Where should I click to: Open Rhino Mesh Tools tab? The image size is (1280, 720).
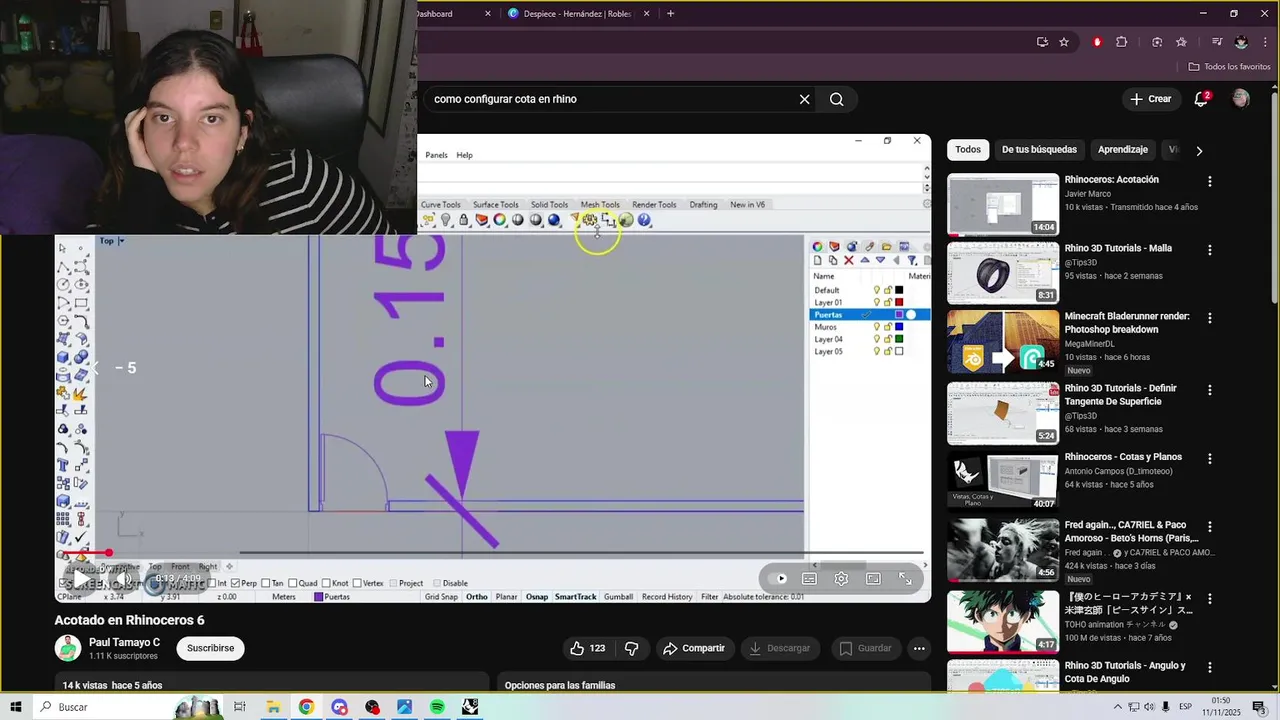[600, 204]
